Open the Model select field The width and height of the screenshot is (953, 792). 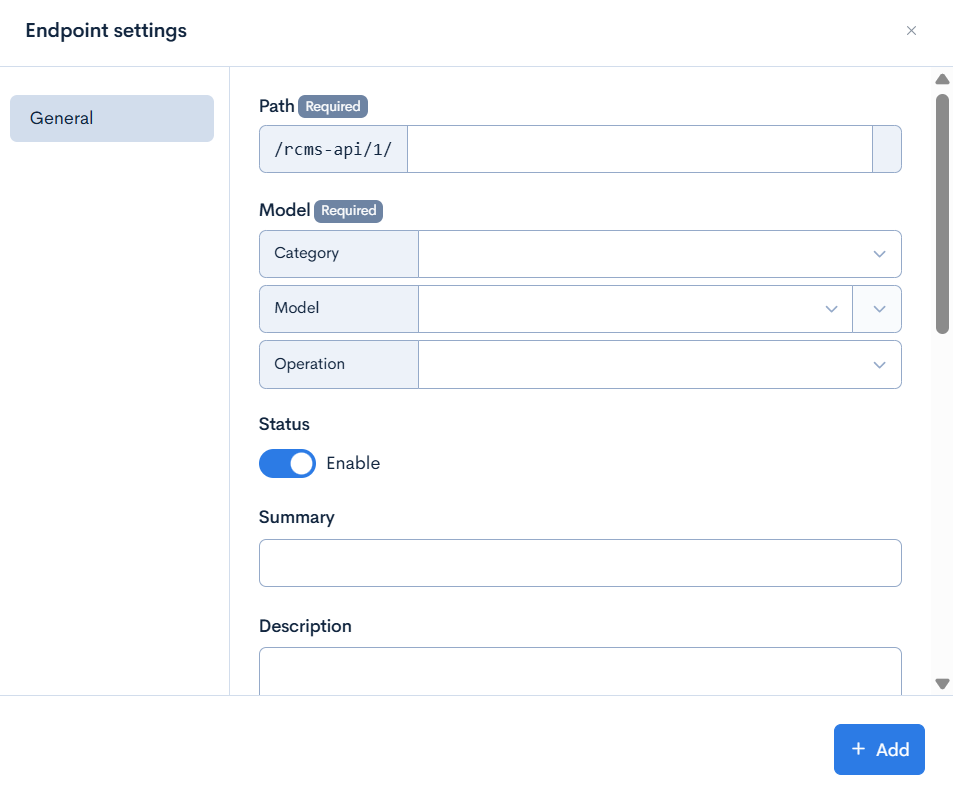point(634,309)
